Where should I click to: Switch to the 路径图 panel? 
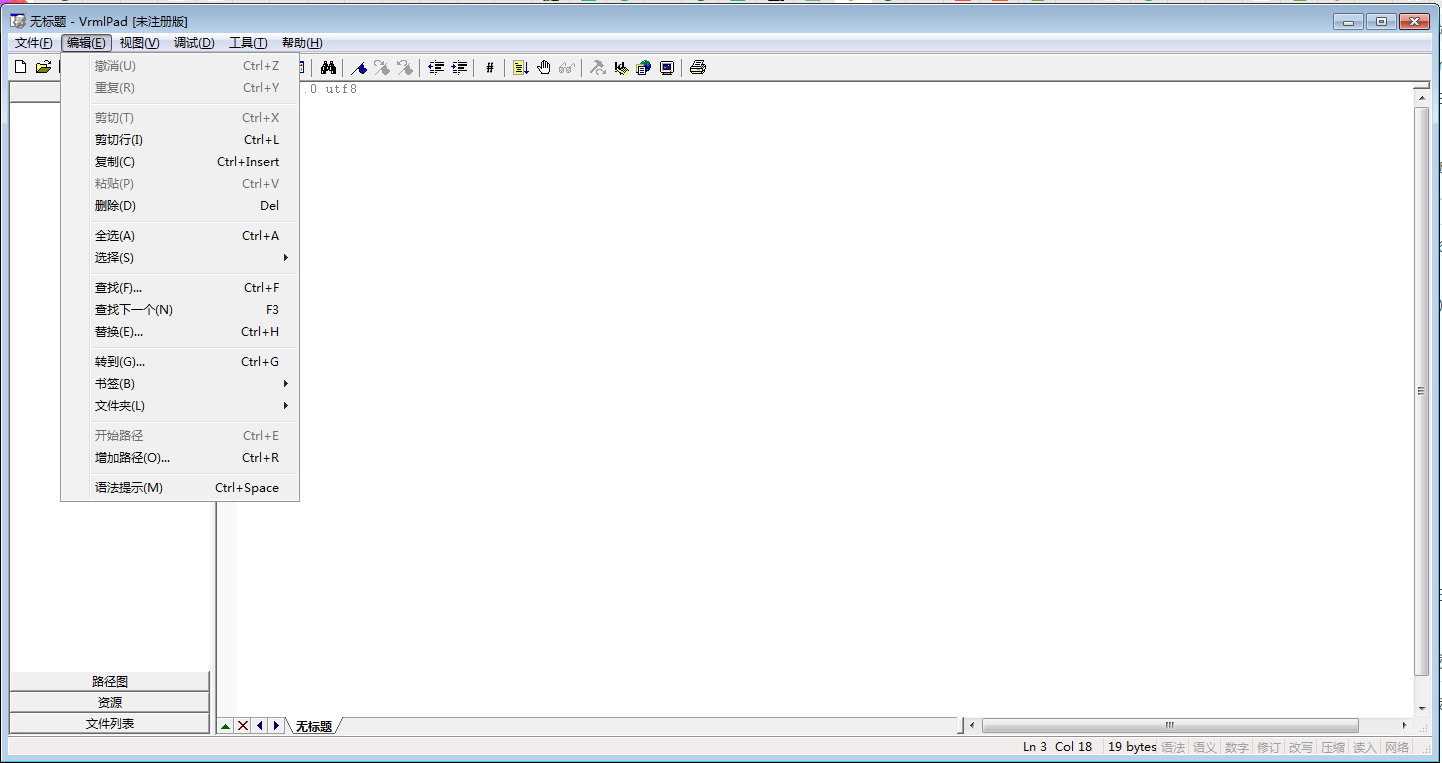coord(110,681)
